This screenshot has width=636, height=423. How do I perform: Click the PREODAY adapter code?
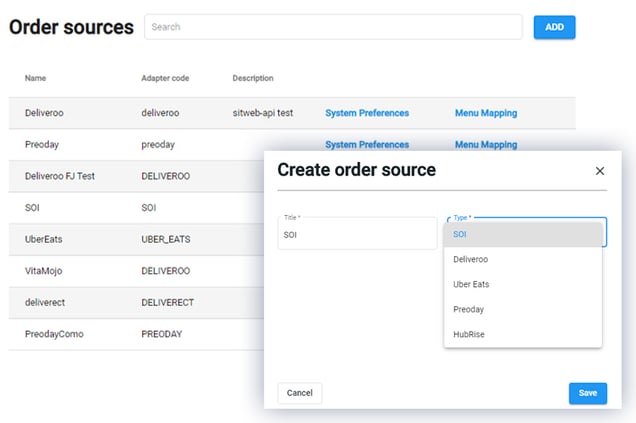(161, 334)
